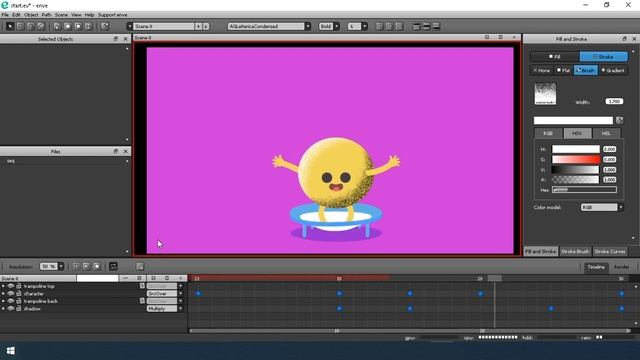Click the timeline graph/layout icon
The width and height of the screenshot is (640, 360).
(113, 267)
